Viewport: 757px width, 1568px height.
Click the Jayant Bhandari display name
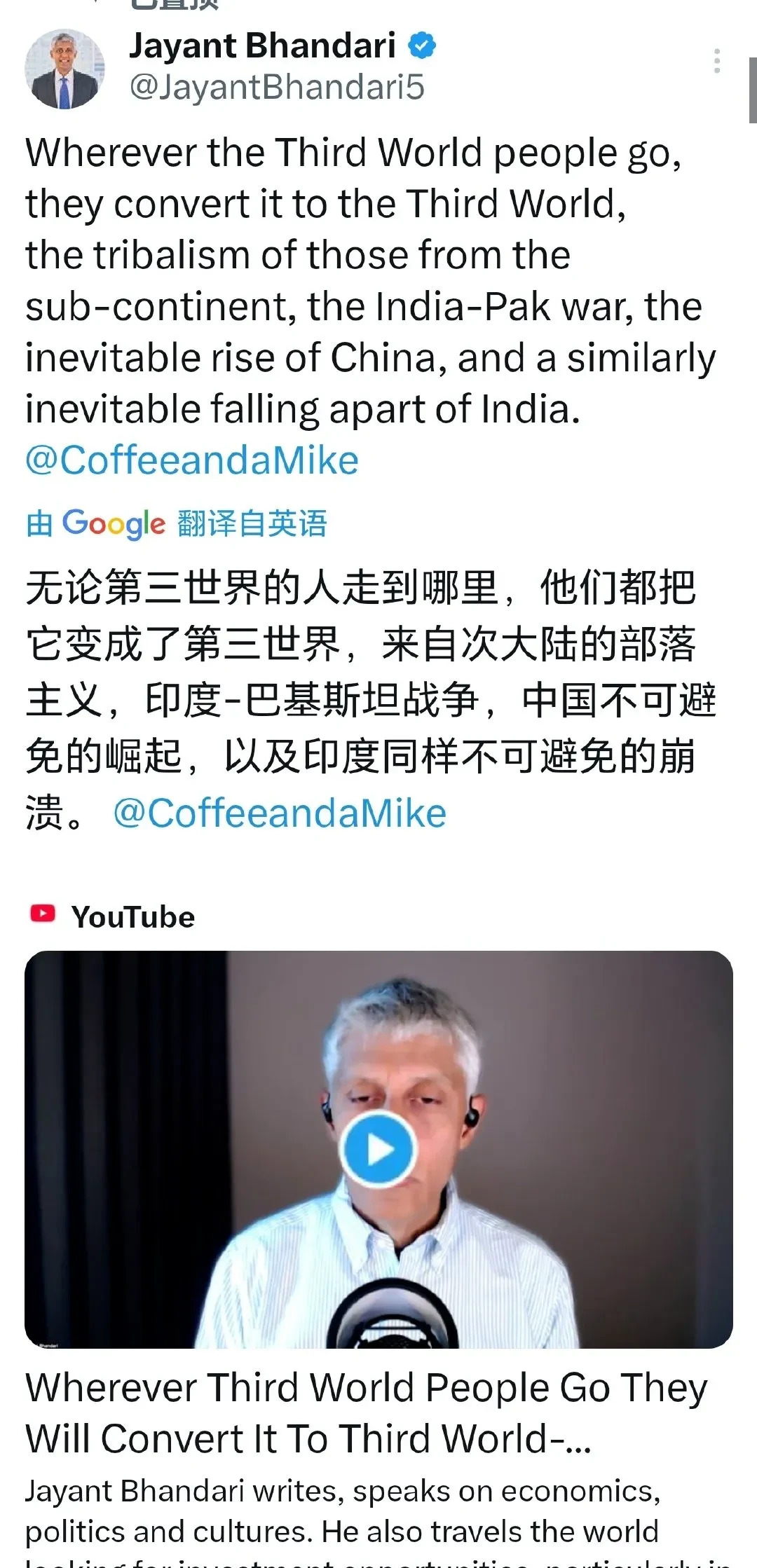pos(263,46)
